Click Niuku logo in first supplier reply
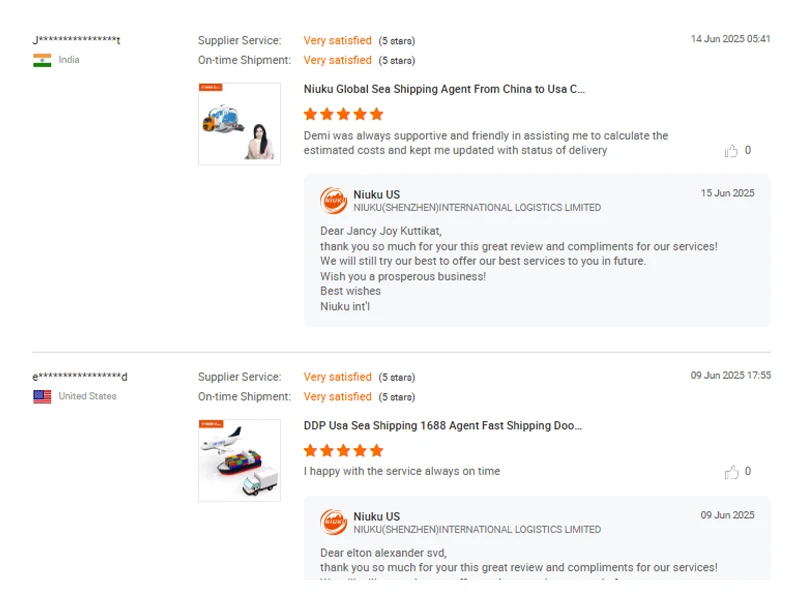This screenshot has width=800, height=600. (x=333, y=200)
